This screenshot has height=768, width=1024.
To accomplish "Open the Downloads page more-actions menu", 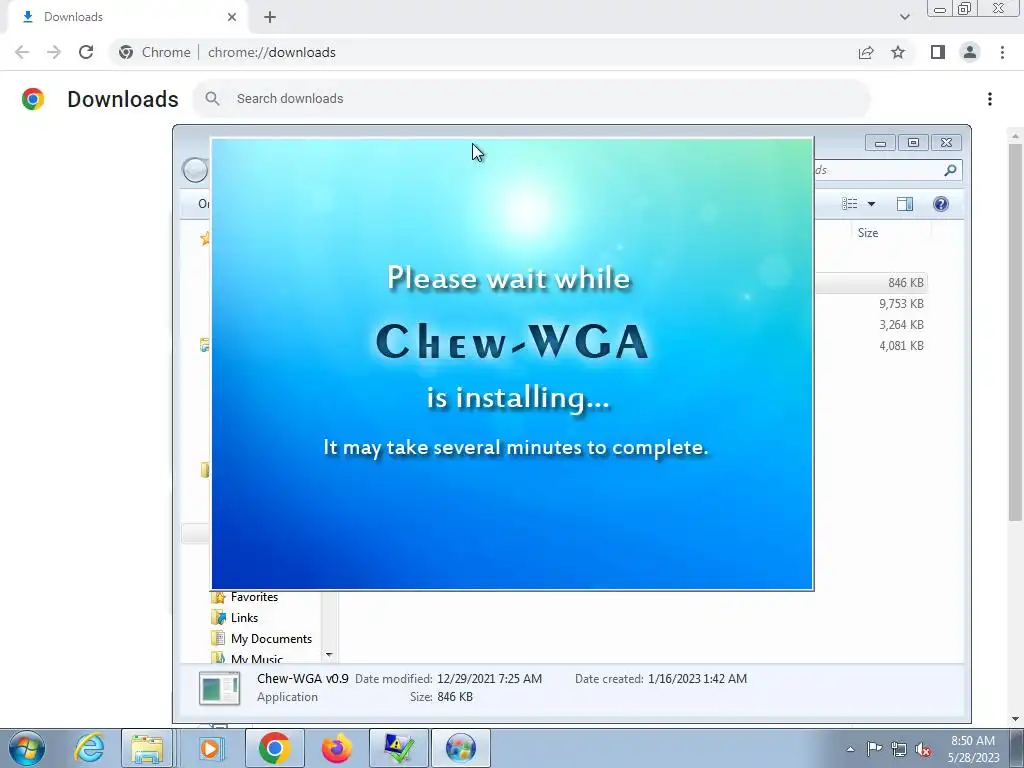I will 990,99.
